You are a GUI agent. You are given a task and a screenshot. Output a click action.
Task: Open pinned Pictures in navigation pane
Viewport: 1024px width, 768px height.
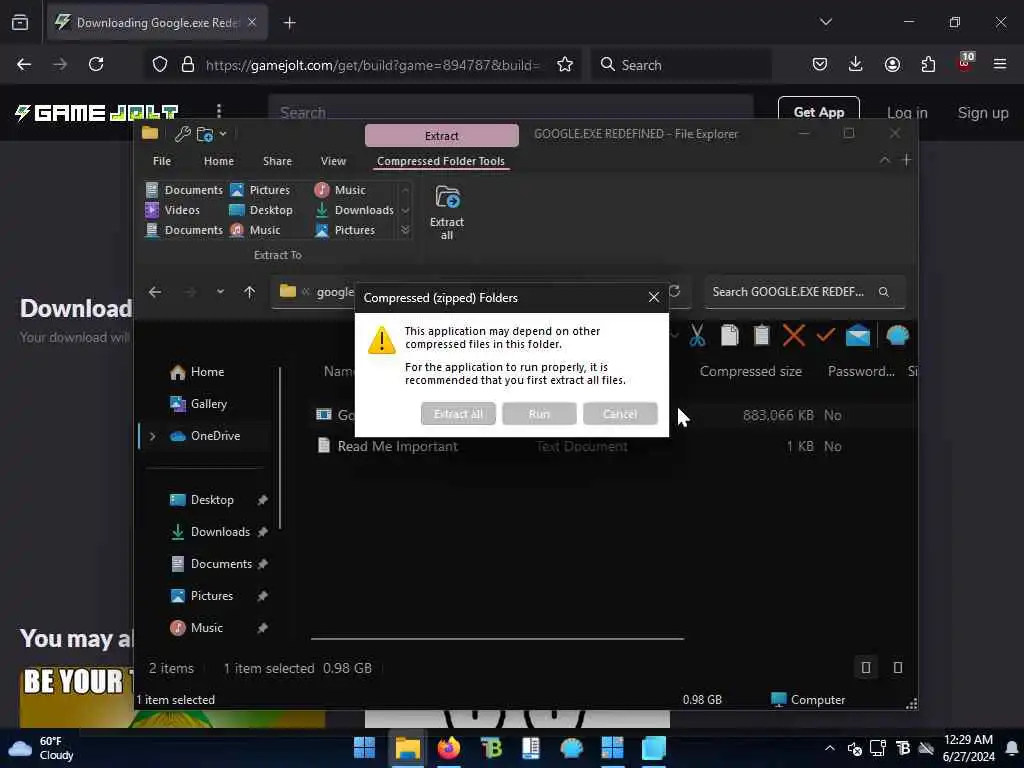(x=212, y=596)
